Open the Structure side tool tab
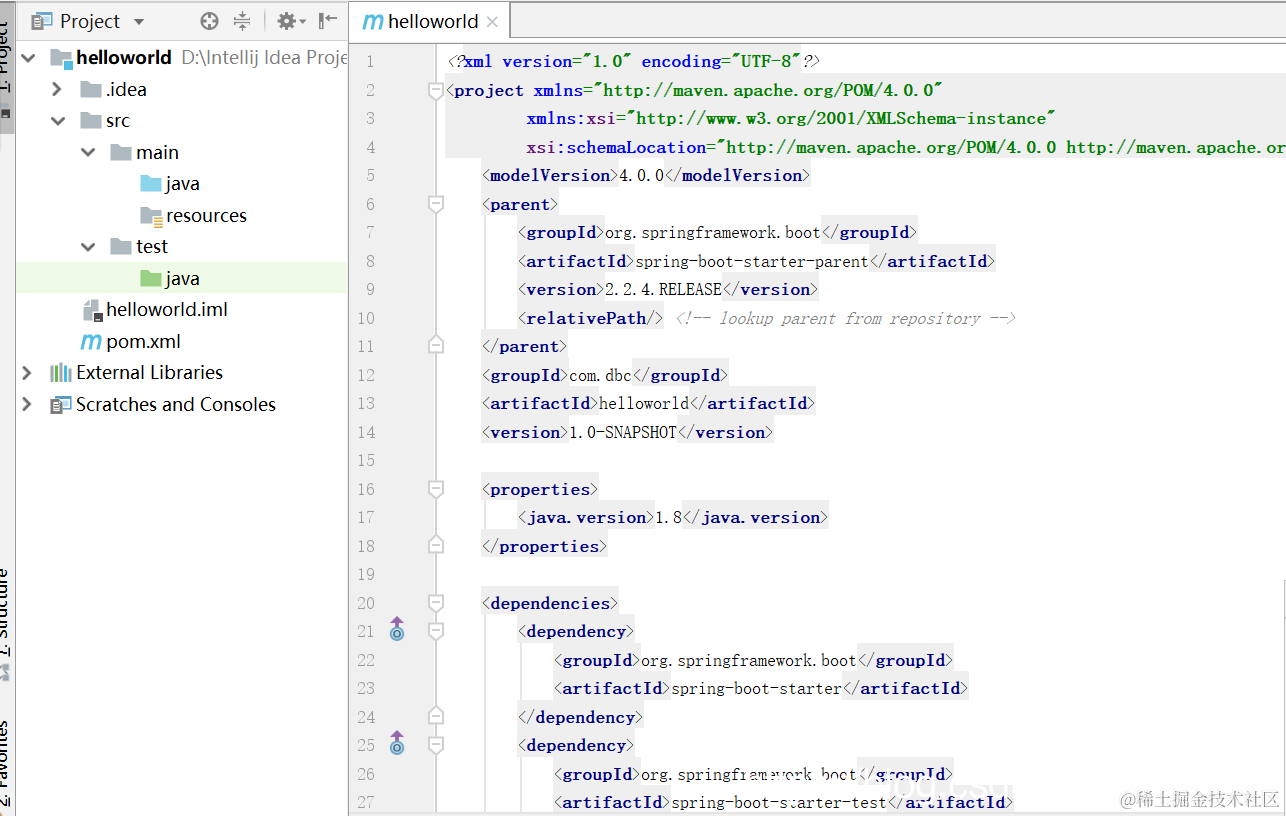This screenshot has width=1286, height=816. pyautogui.click(x=5, y=625)
